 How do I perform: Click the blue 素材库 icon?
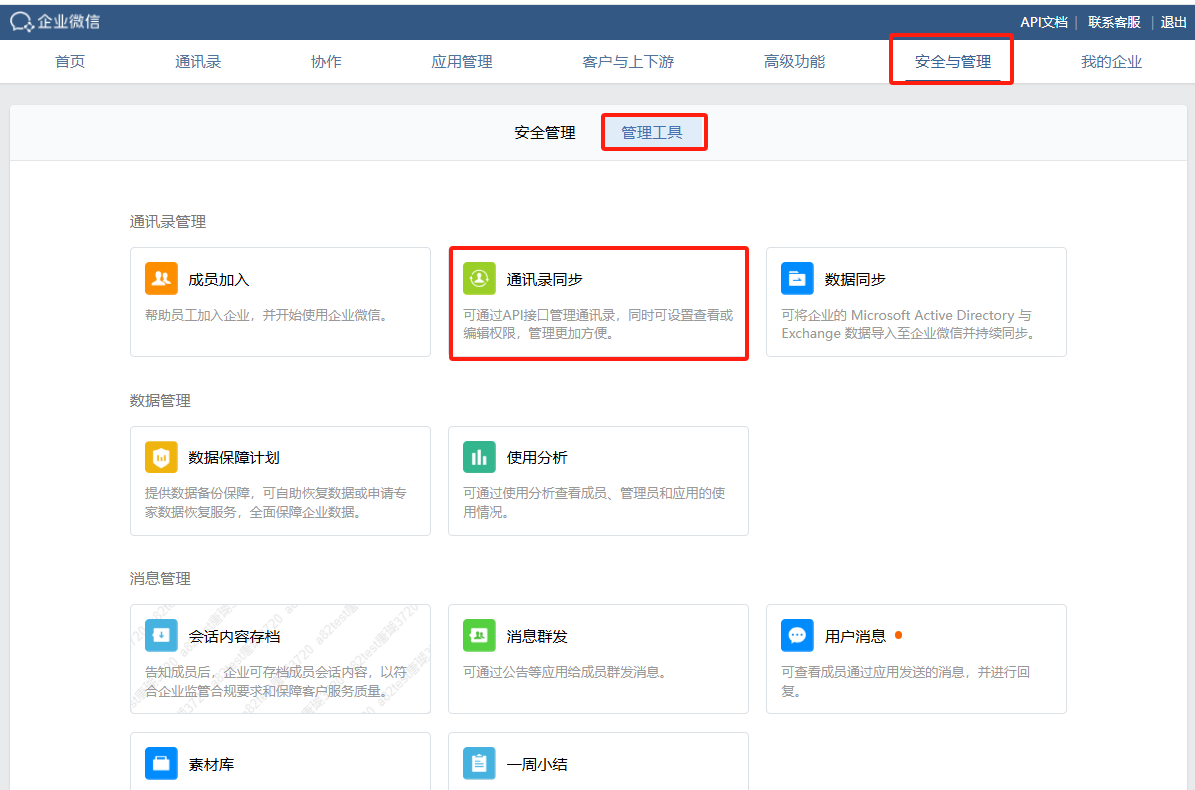(x=161, y=764)
